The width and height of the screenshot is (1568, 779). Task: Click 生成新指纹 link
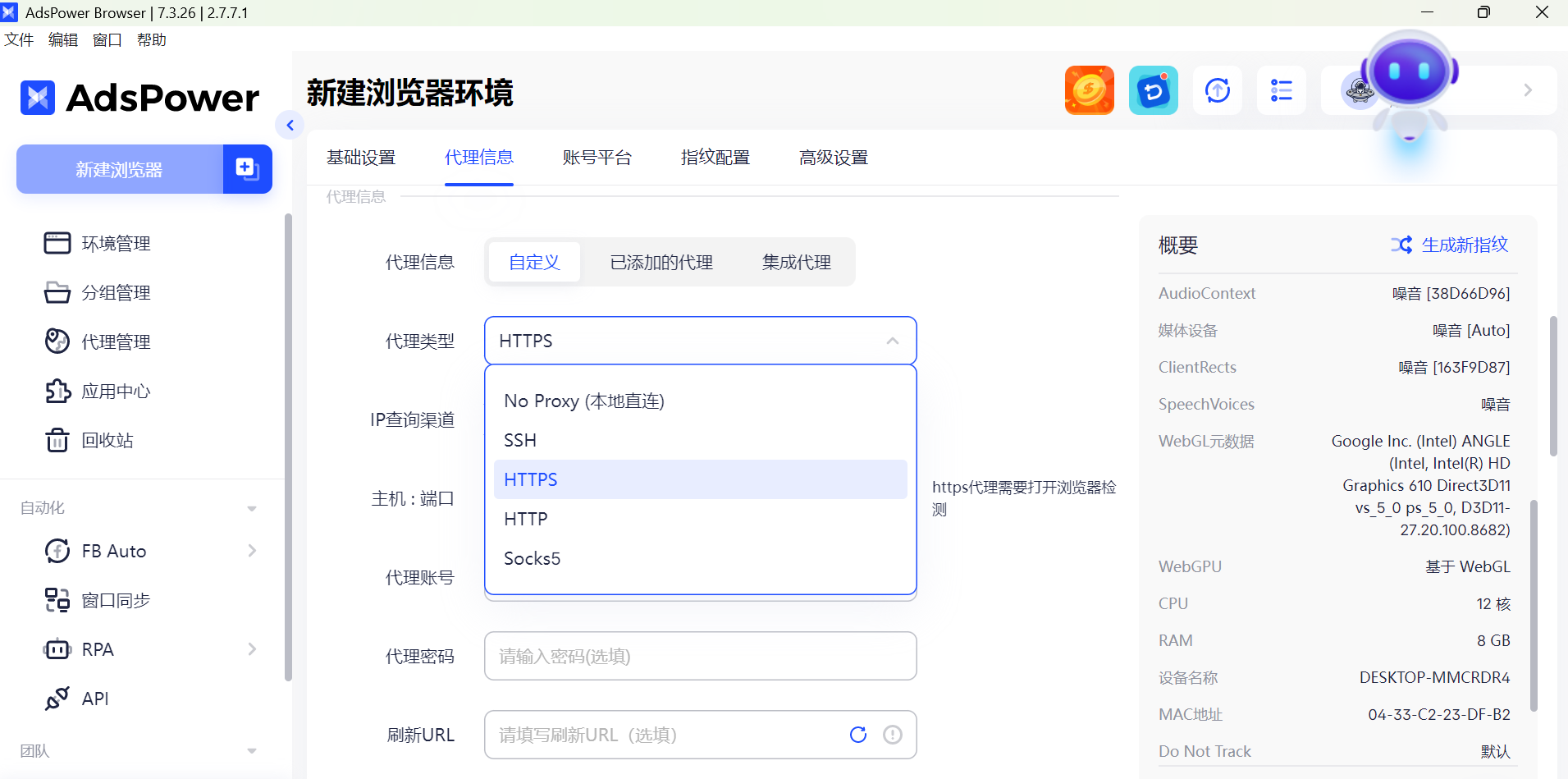pyautogui.click(x=1465, y=245)
